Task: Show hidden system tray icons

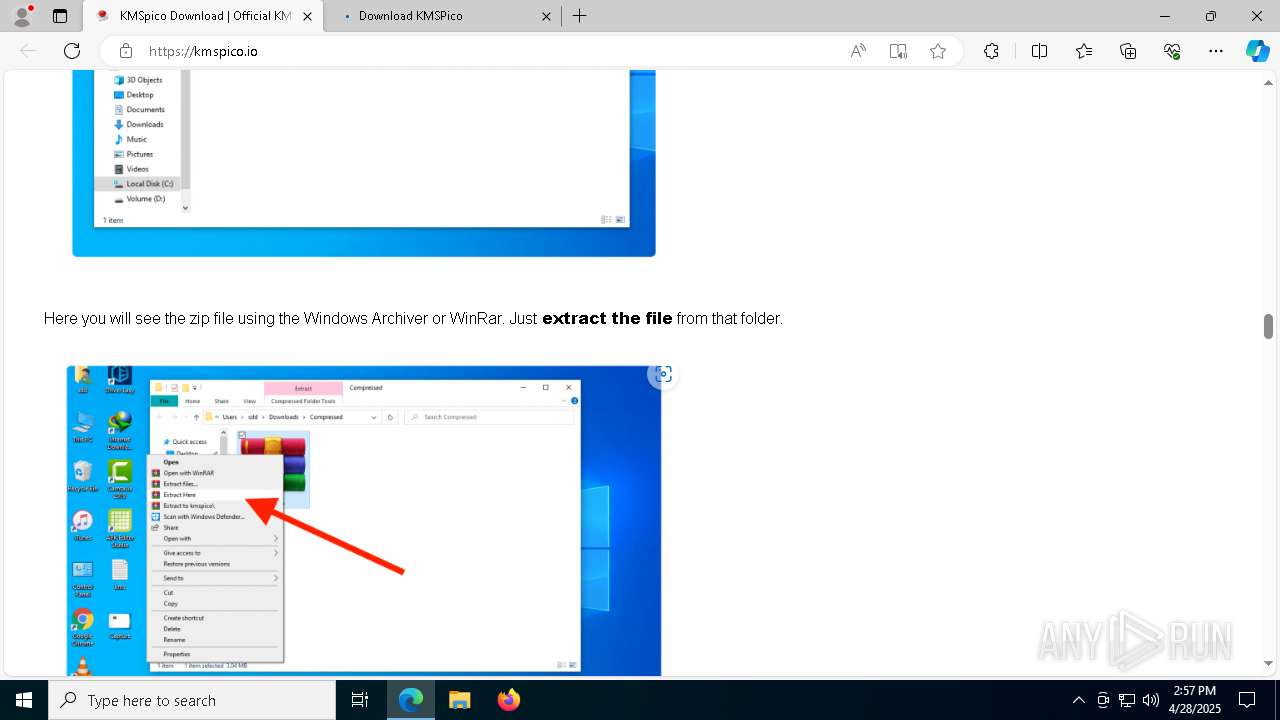Action: click(1078, 700)
